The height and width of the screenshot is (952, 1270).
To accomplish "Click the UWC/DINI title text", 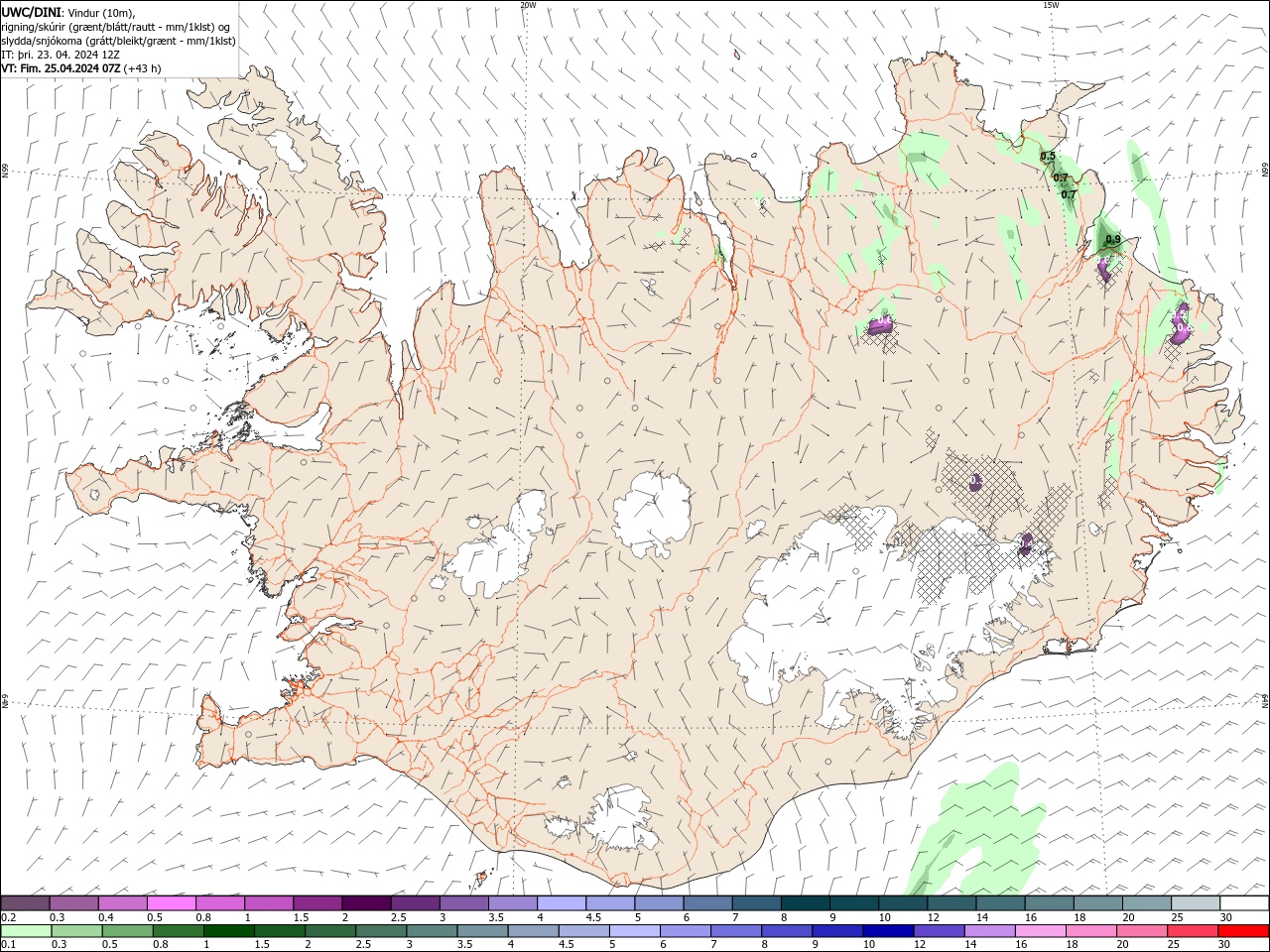I will [32, 12].
